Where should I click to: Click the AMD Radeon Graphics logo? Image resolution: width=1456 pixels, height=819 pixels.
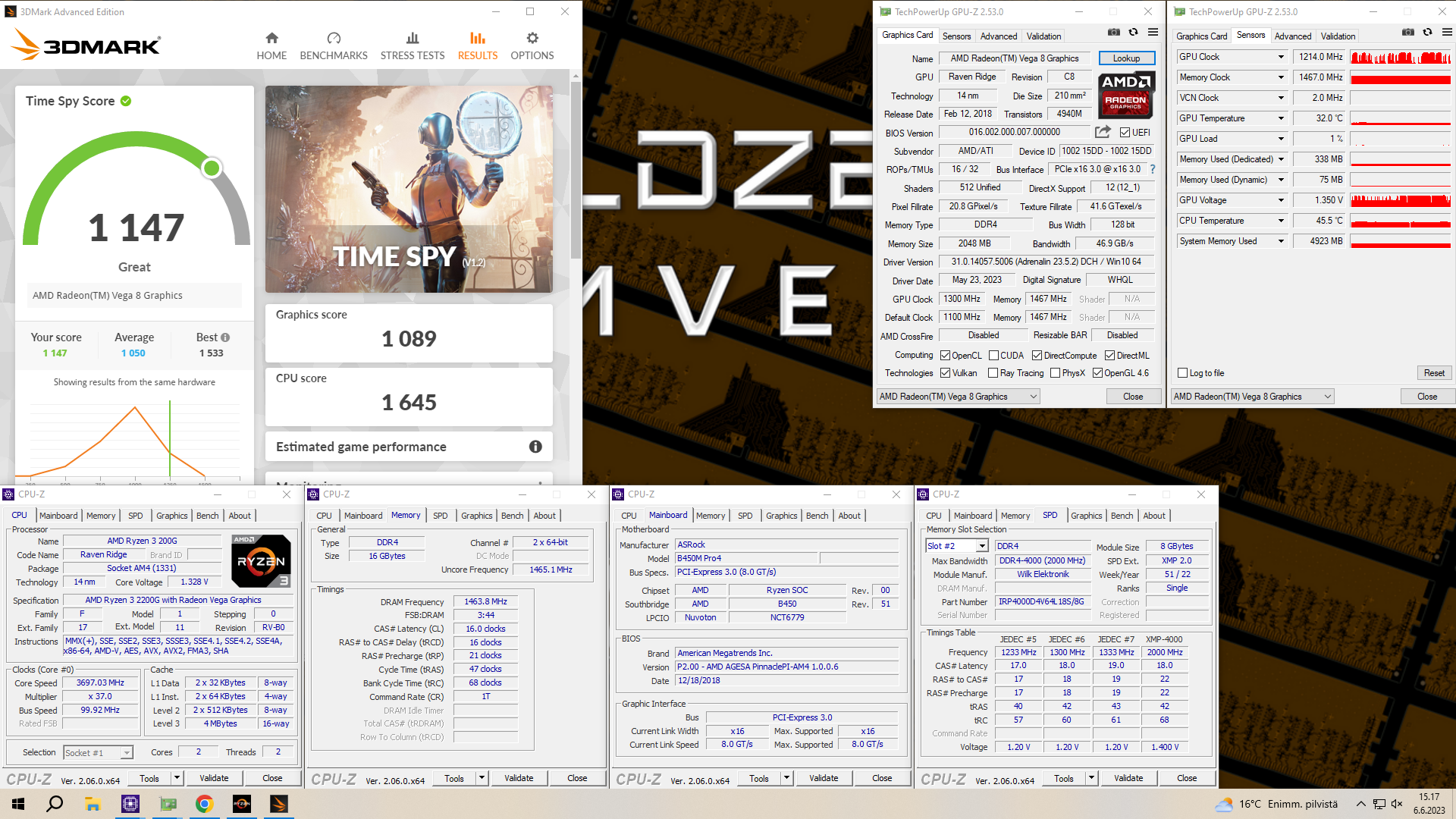click(1126, 95)
